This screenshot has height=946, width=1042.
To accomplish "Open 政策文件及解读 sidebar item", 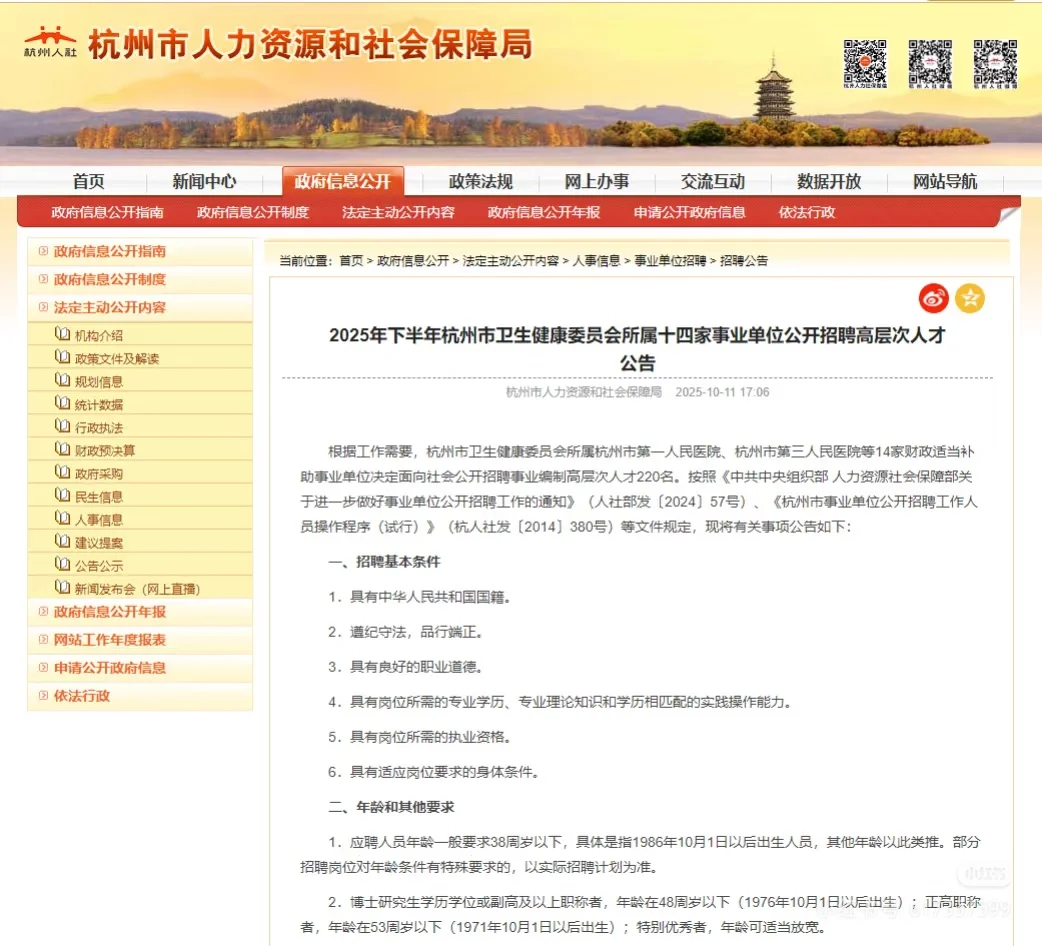I will coord(117,359).
